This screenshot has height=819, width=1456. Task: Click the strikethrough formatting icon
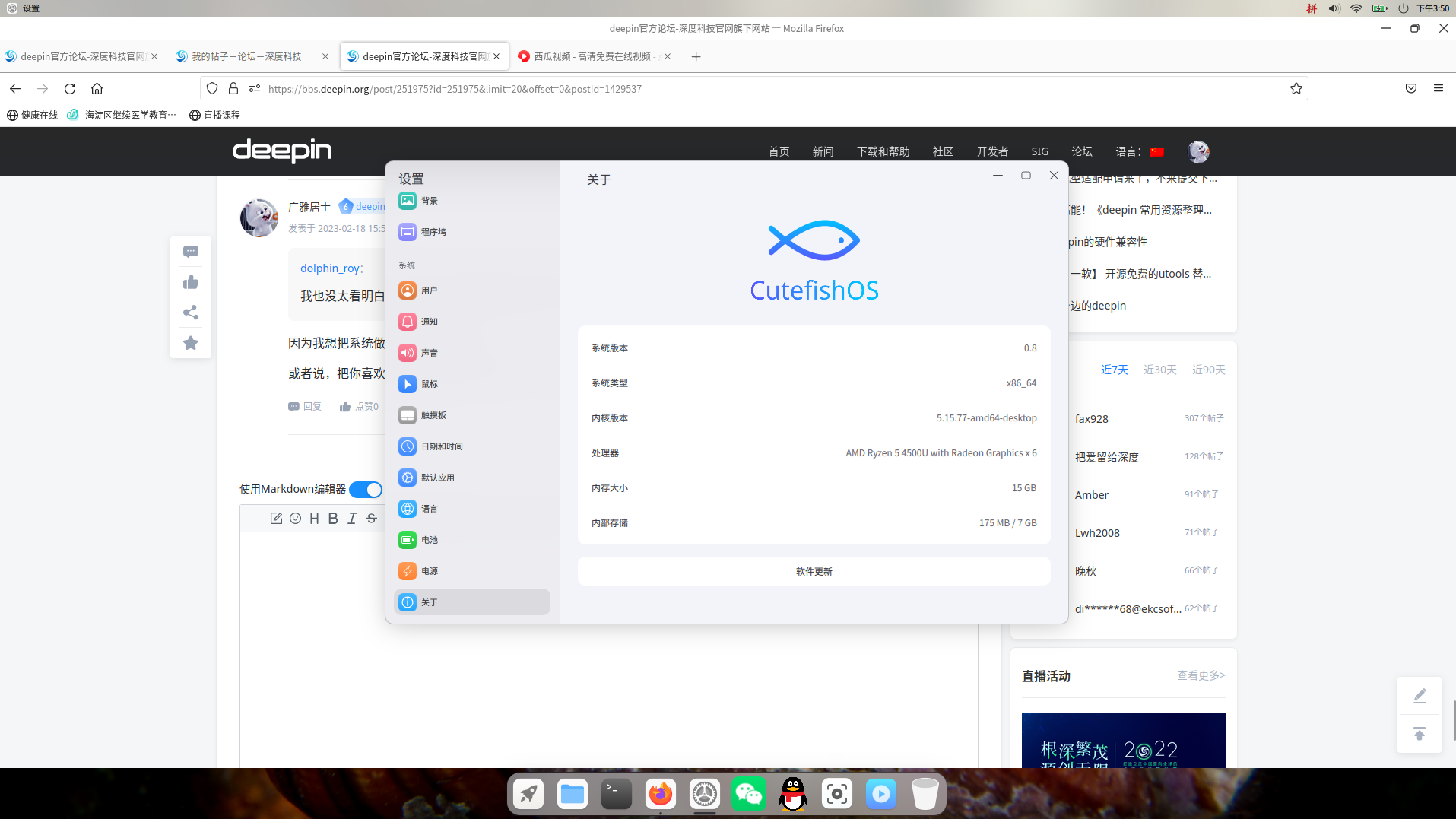[x=371, y=518]
